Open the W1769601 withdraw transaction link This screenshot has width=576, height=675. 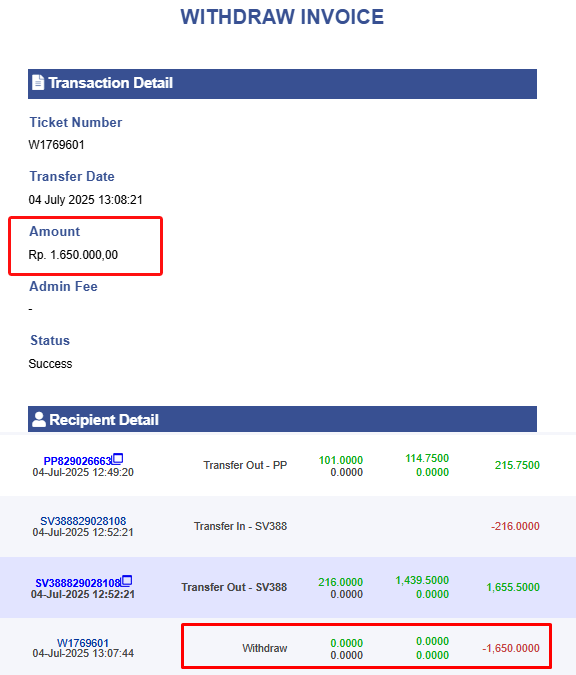coord(83,643)
